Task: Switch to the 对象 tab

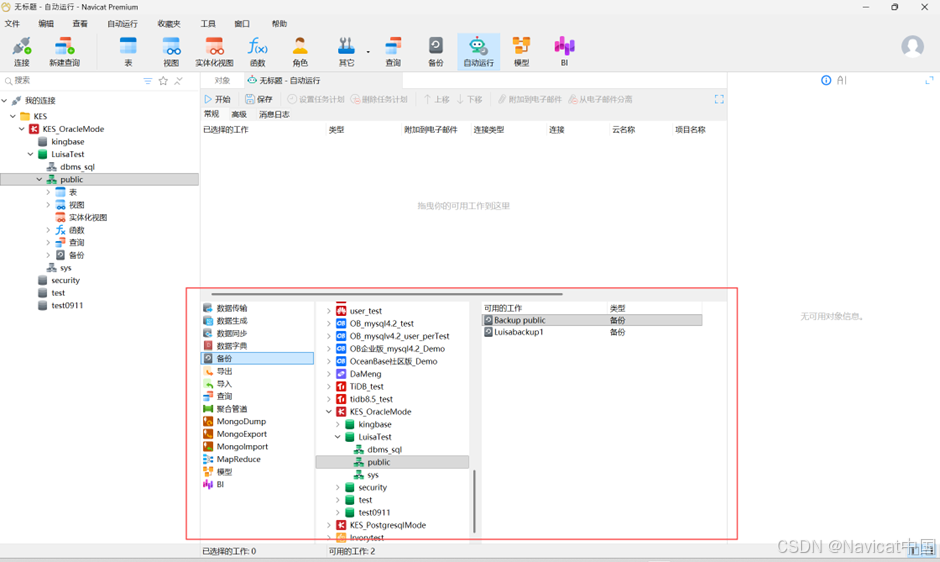Action: click(x=222, y=80)
